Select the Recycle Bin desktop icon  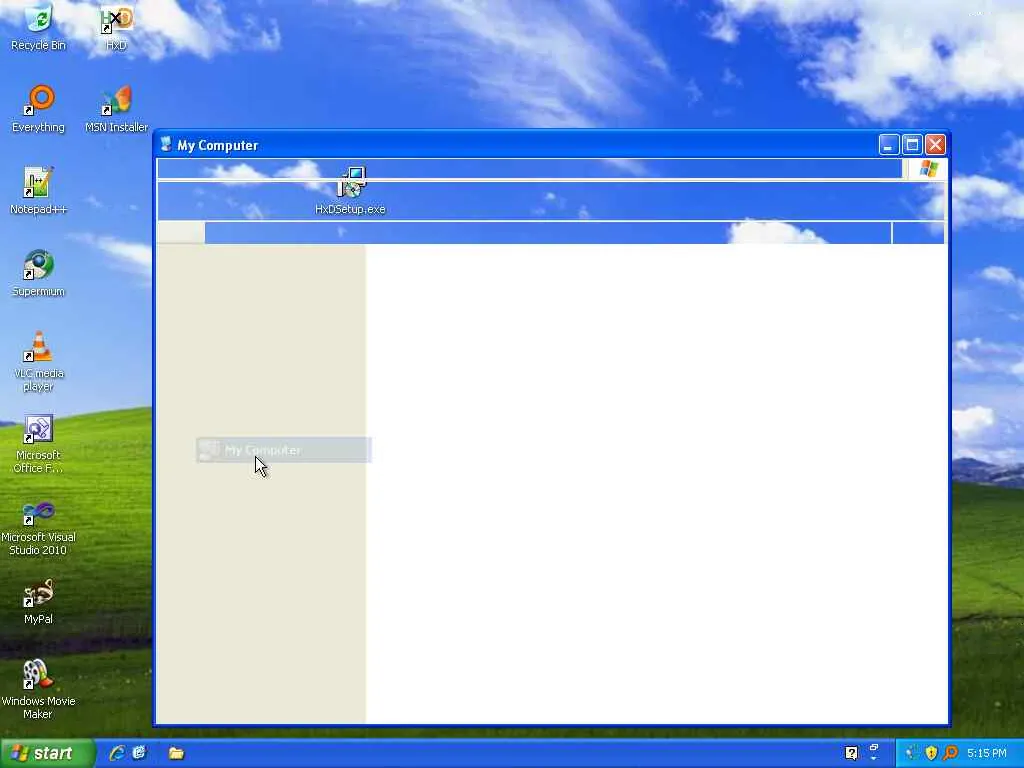pyautogui.click(x=39, y=27)
